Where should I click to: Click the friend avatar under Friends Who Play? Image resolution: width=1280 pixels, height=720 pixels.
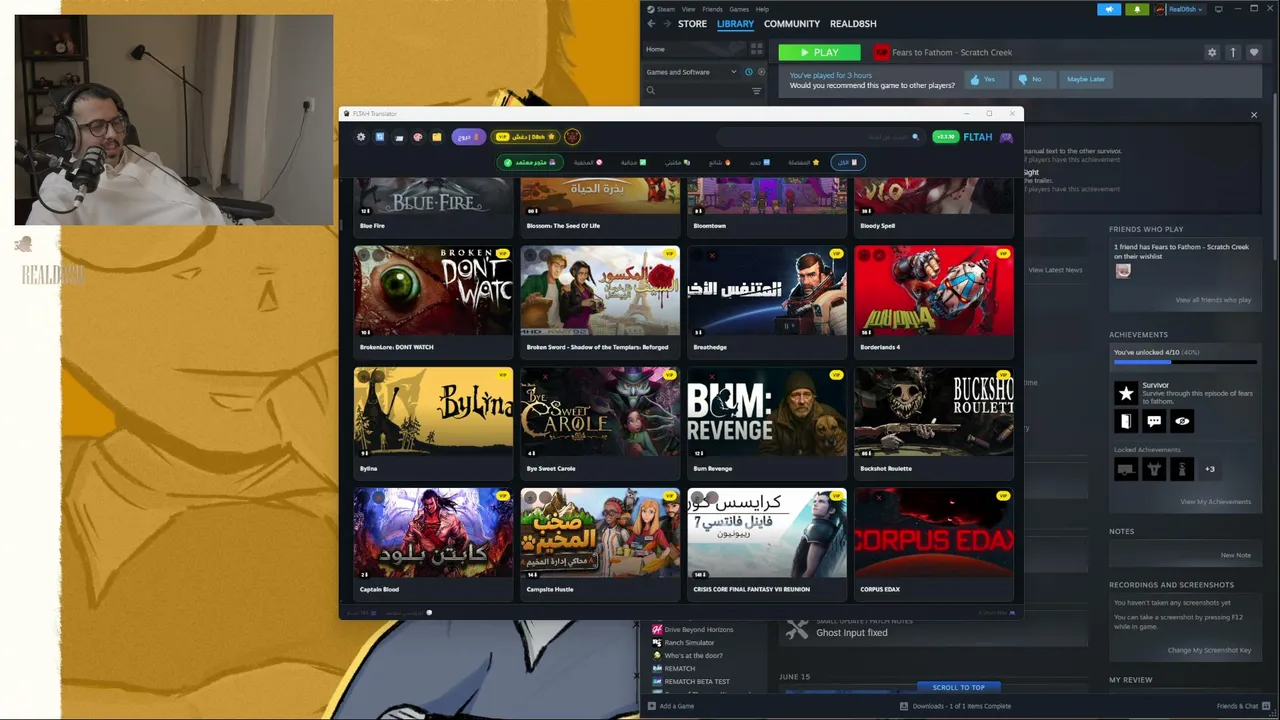pyautogui.click(x=1123, y=271)
